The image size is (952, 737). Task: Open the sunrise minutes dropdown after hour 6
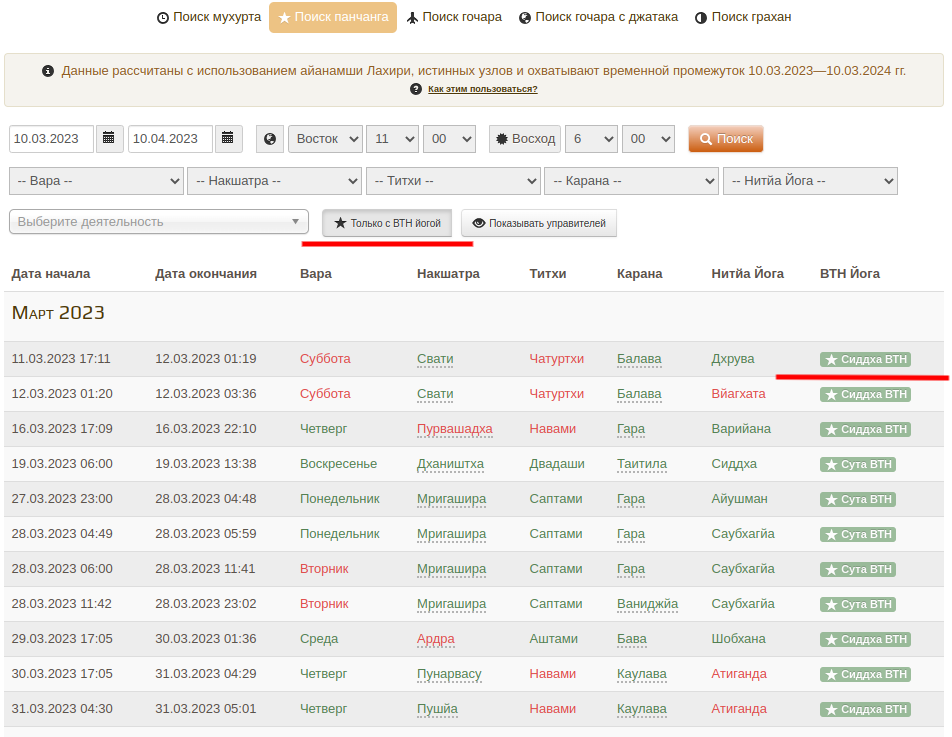(x=648, y=138)
